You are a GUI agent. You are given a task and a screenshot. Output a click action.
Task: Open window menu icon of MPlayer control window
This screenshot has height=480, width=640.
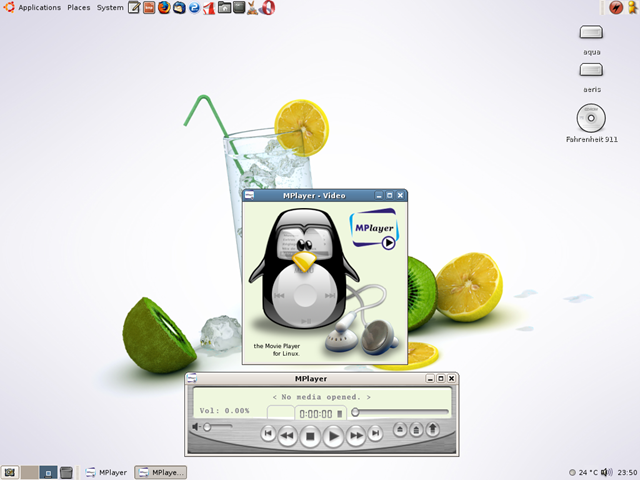pos(191,378)
